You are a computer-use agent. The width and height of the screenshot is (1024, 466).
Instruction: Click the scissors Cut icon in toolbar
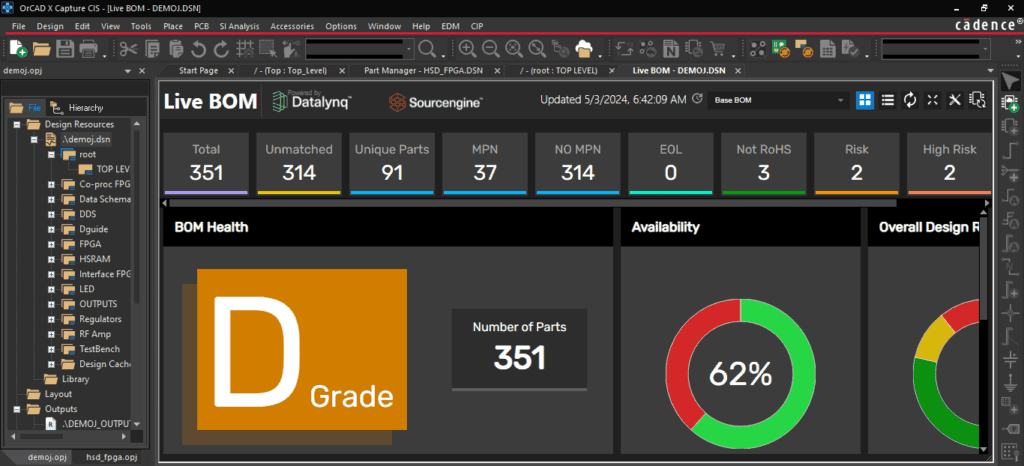point(127,48)
